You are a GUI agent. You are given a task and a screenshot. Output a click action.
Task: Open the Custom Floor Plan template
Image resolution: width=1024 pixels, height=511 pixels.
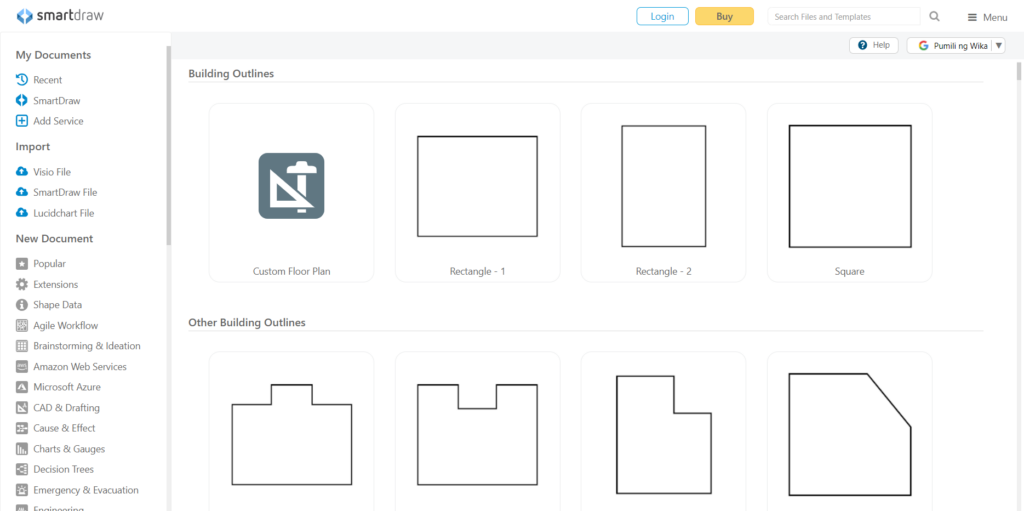point(291,192)
